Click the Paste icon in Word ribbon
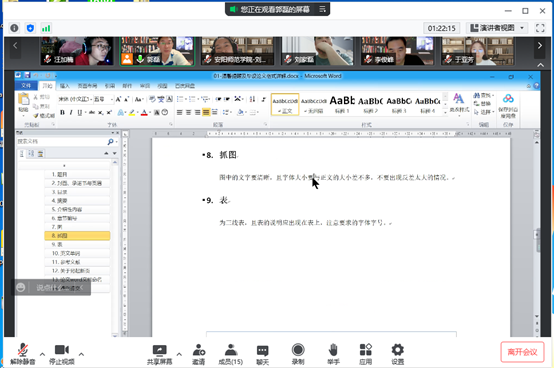This screenshot has width=554, height=368. coord(23,99)
